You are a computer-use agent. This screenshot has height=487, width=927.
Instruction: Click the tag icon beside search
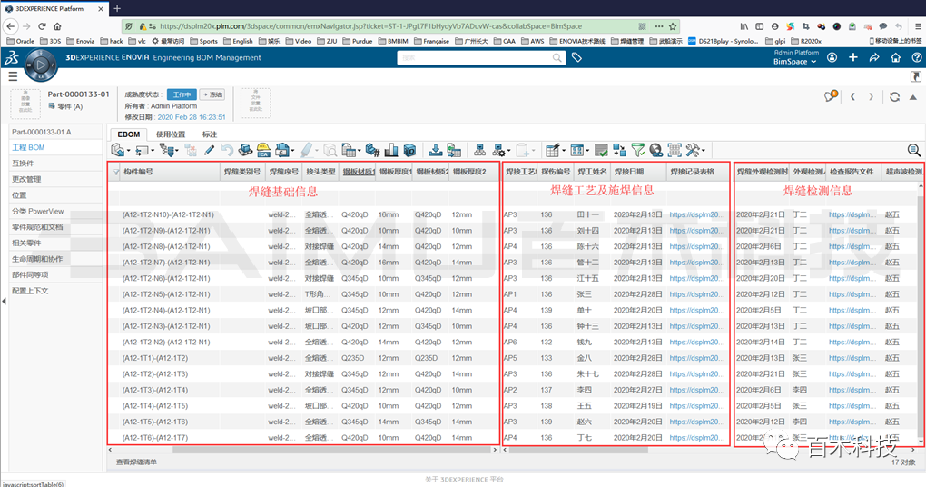[577, 58]
